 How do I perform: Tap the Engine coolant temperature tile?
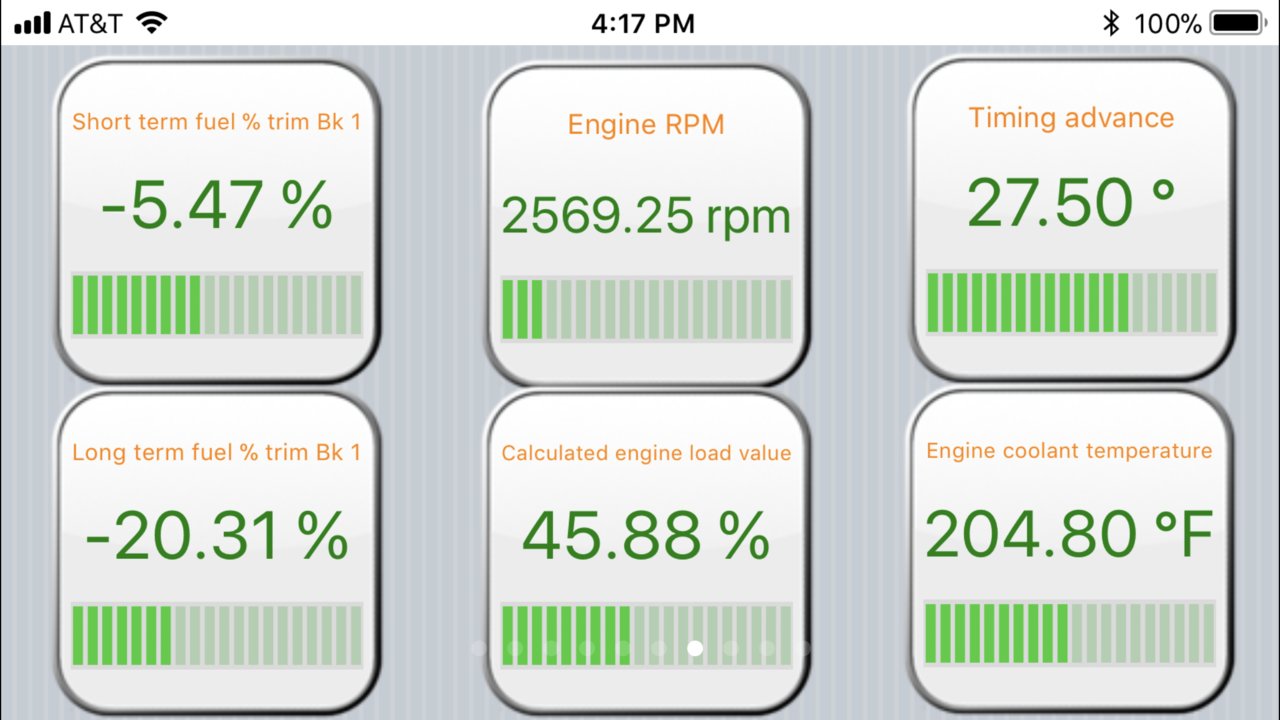(x=1071, y=549)
